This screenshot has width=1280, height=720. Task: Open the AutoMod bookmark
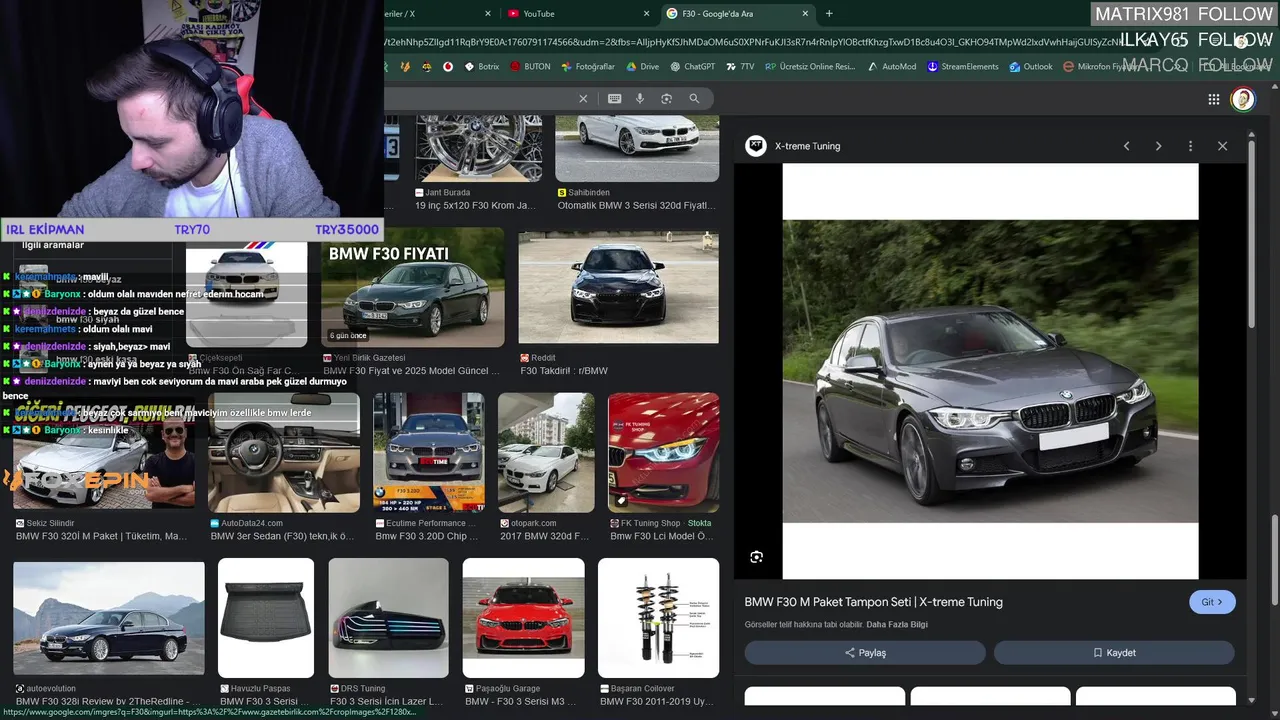click(892, 67)
